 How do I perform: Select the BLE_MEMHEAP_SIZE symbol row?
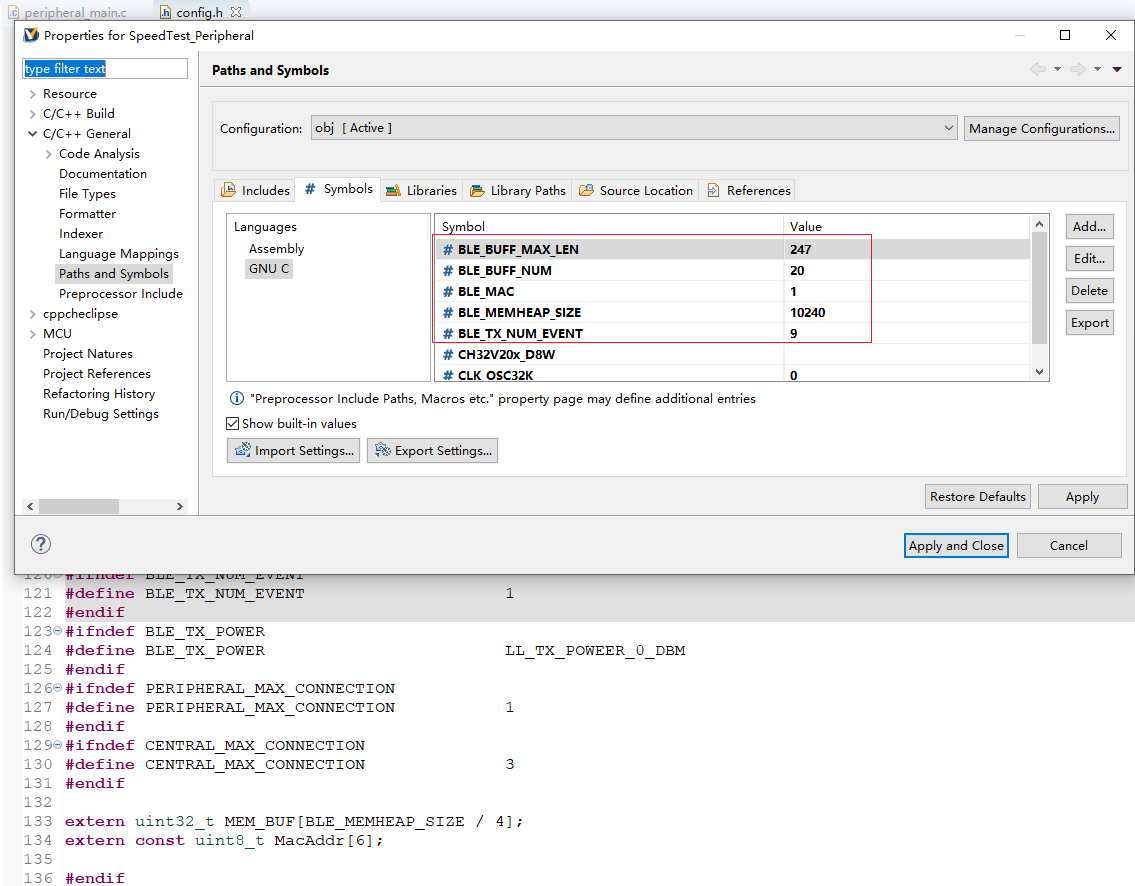519,313
